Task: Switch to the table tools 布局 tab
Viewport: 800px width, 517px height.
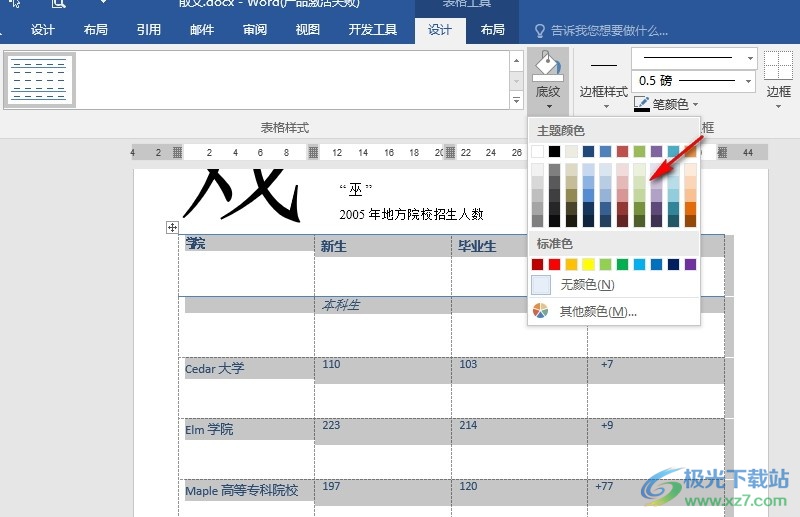Action: pos(493,30)
